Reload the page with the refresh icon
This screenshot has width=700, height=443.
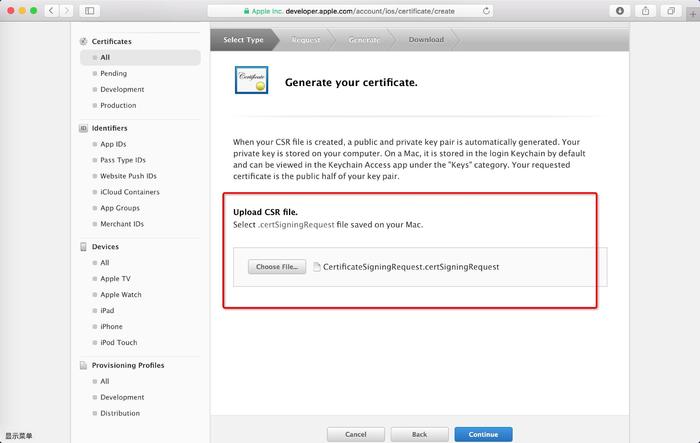[486, 11]
